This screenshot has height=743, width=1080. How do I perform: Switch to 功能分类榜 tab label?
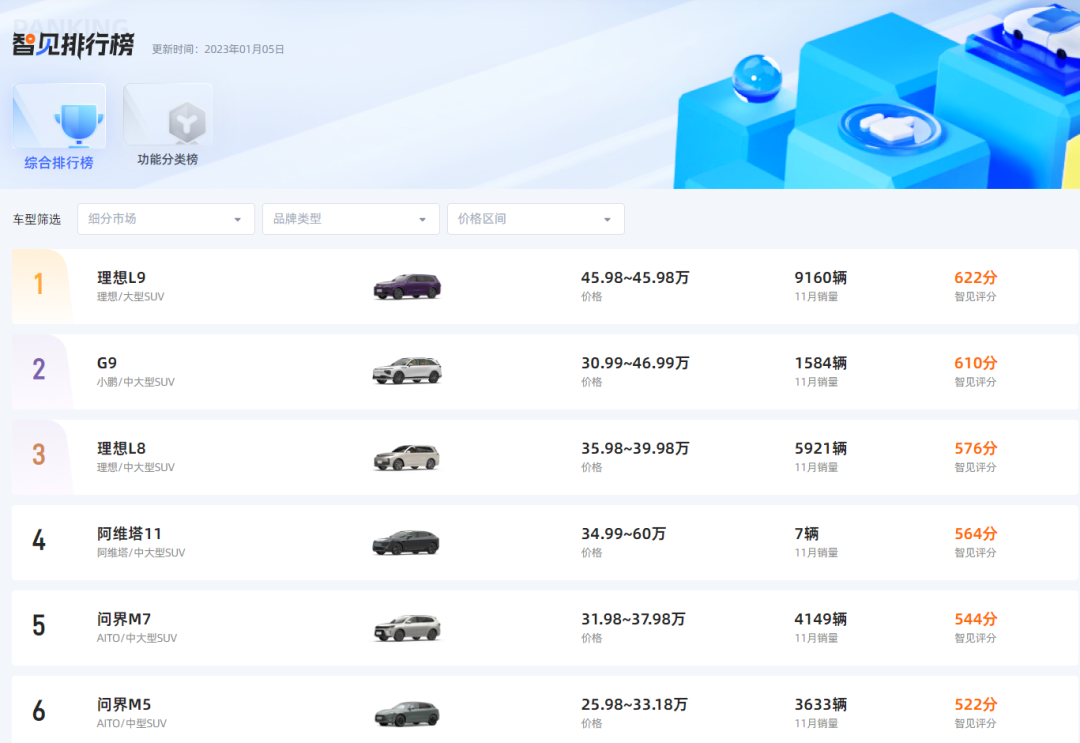coord(167,159)
